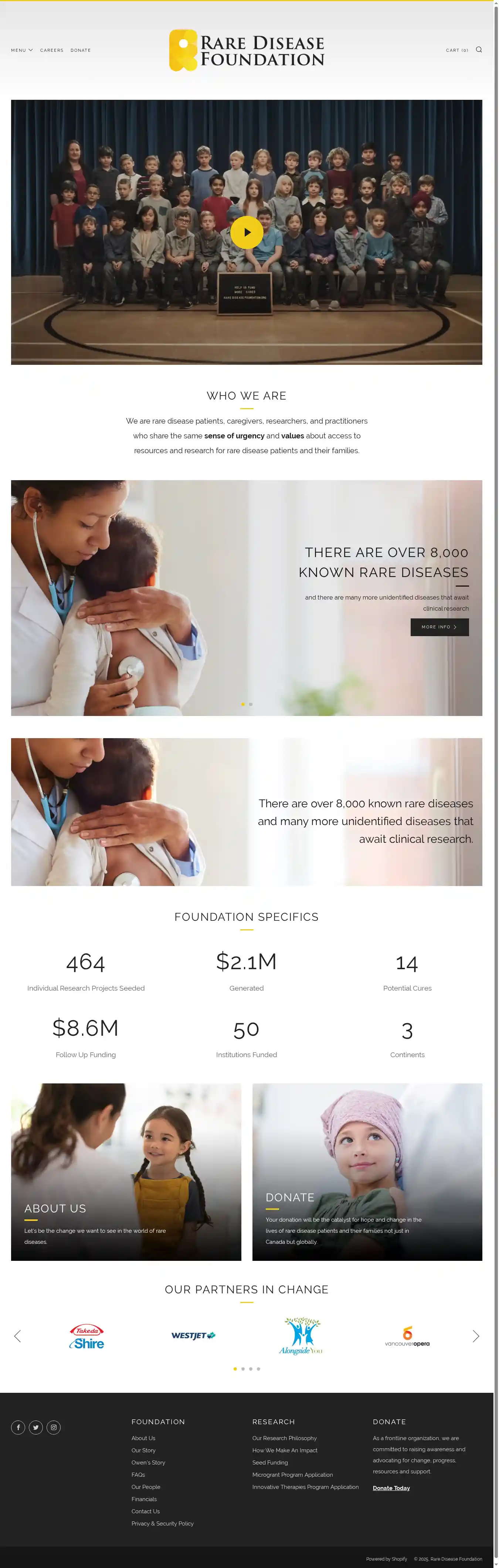Screen dimensions: 499x1568
Task: Open the Cart (0) dropdown
Action: (457, 51)
